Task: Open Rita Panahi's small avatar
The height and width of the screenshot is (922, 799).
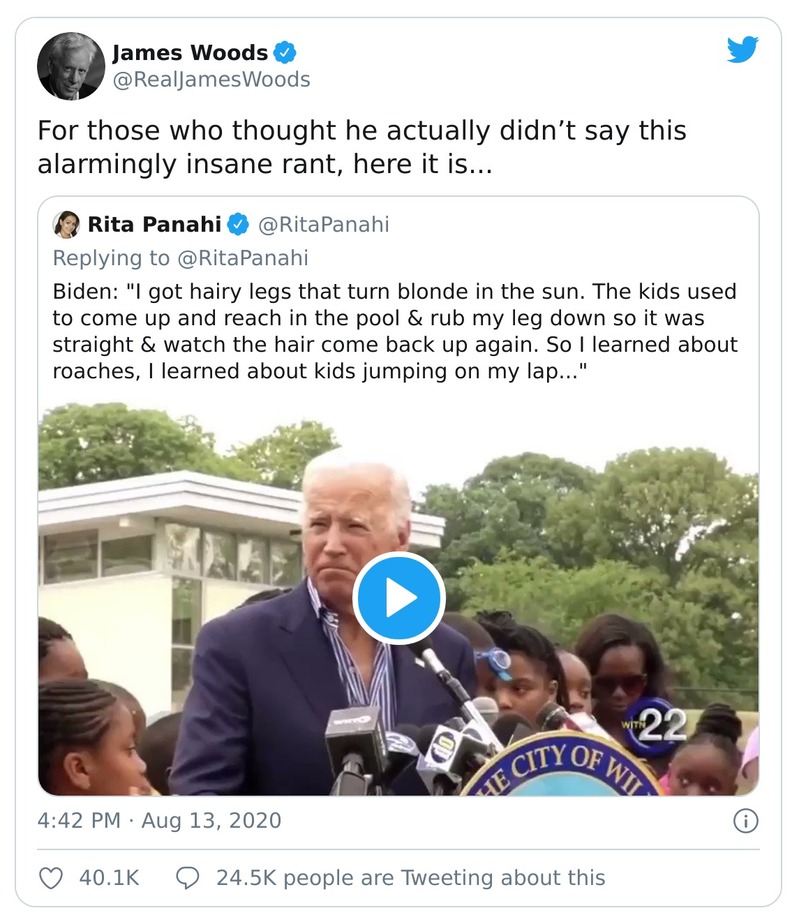Action: click(67, 224)
